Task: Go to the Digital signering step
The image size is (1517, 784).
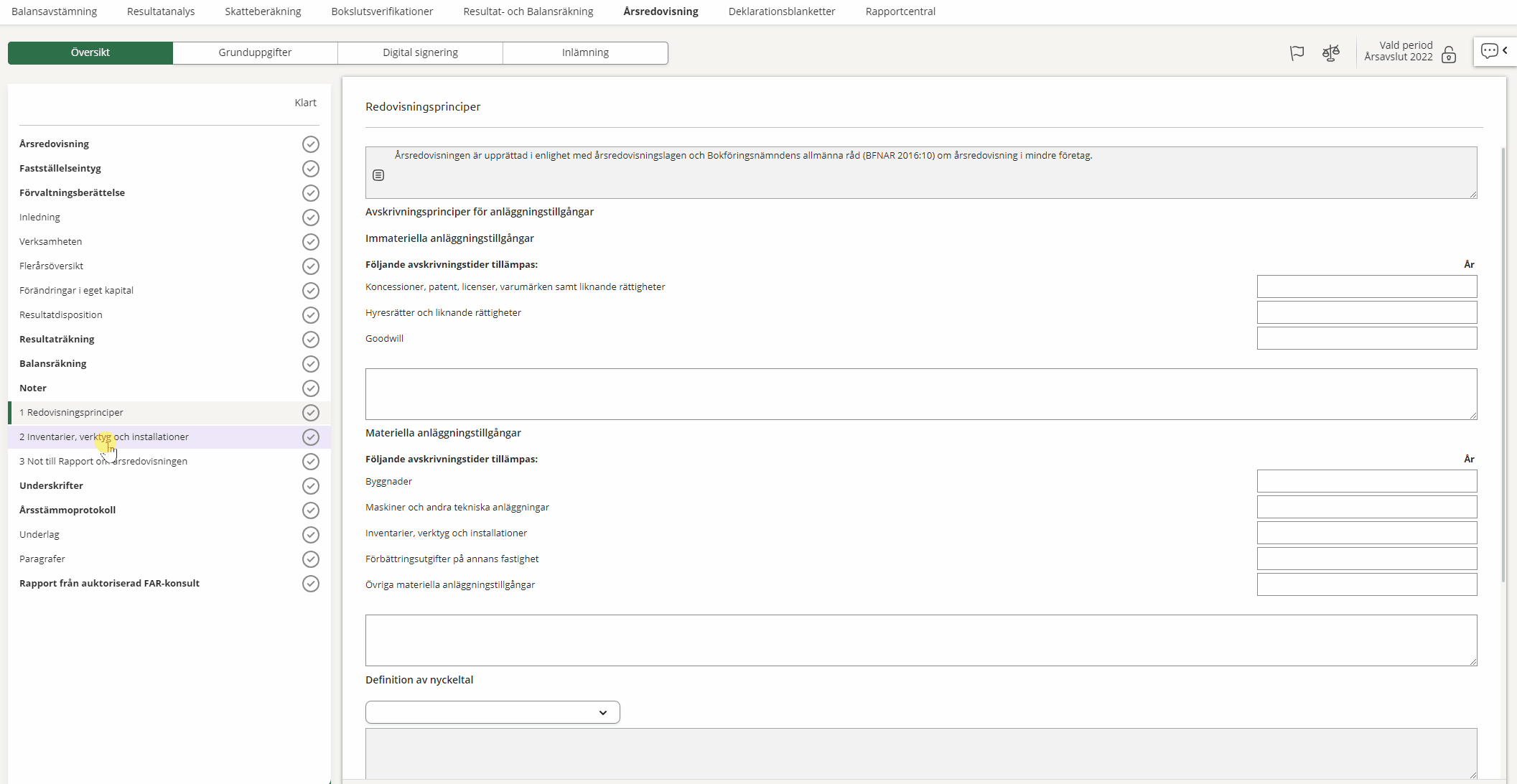Action: click(420, 52)
